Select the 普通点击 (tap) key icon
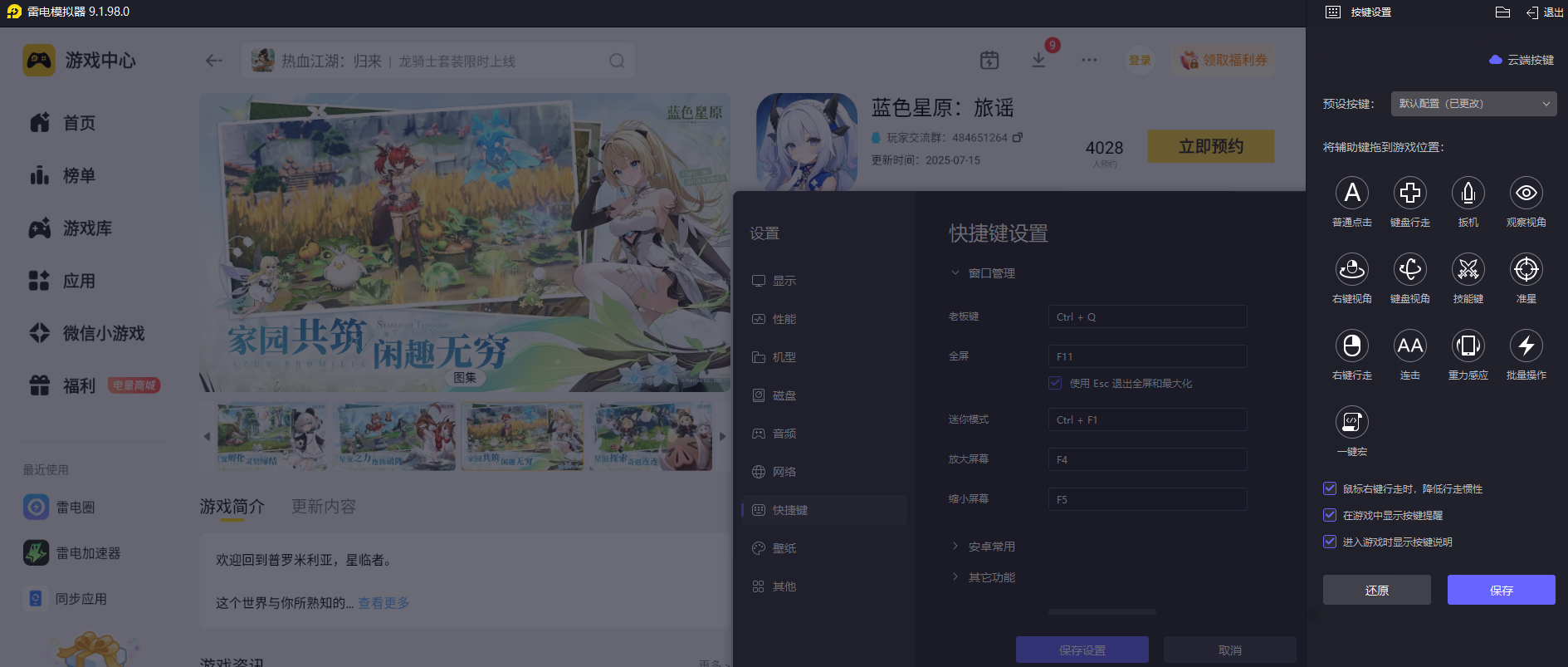The width and height of the screenshot is (1568, 667). pyautogui.click(x=1352, y=193)
